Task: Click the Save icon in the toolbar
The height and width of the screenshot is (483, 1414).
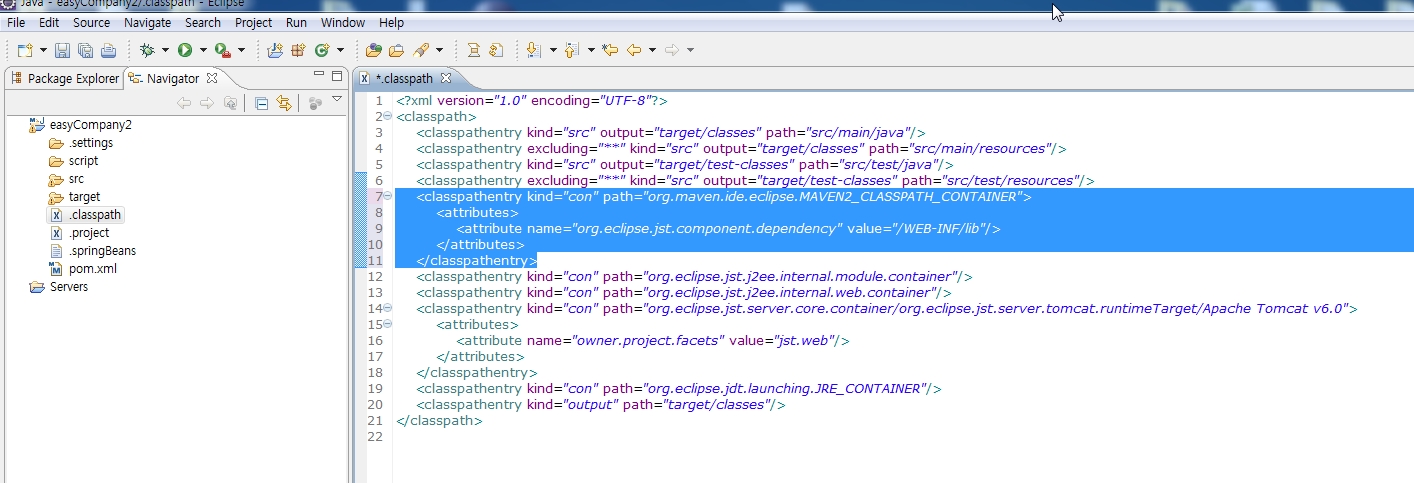Action: 62,50
